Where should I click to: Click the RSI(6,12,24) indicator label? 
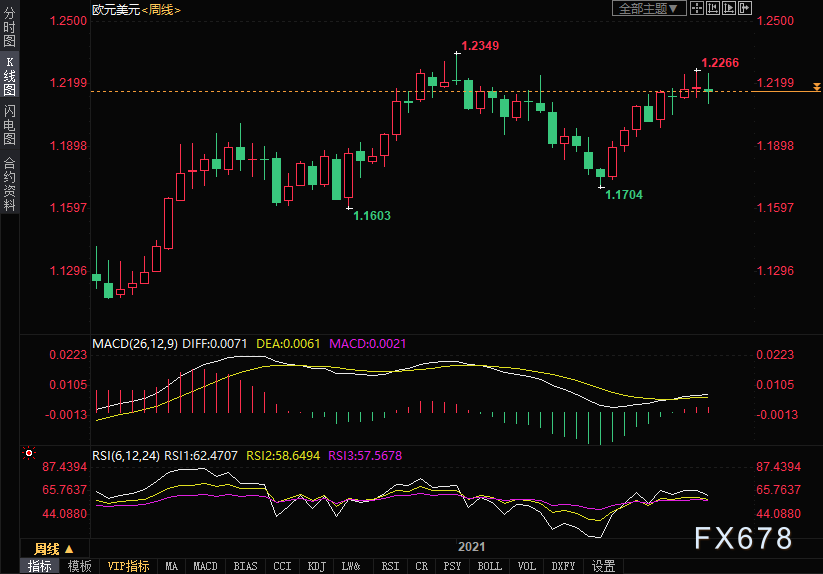[126, 455]
